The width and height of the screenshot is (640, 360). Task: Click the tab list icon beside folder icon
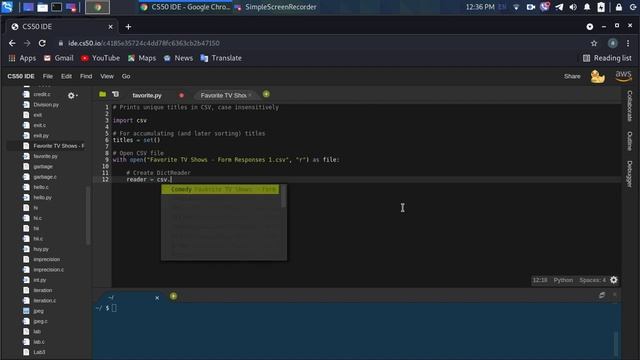click(116, 94)
